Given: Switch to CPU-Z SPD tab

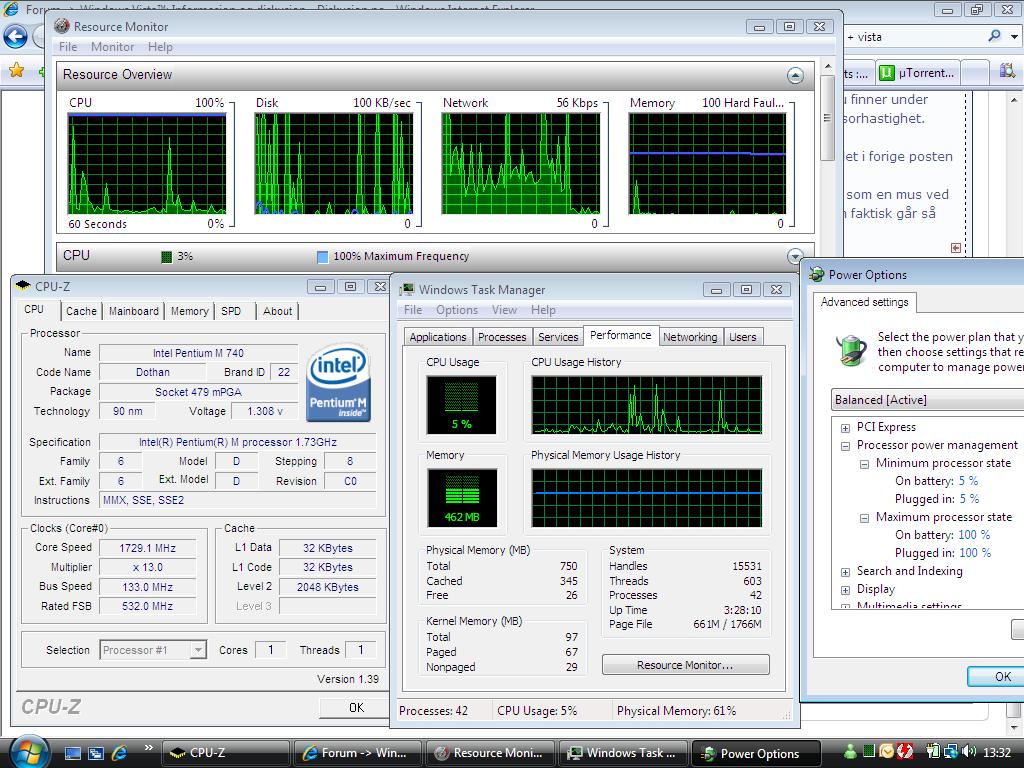Looking at the screenshot, I should pyautogui.click(x=231, y=312).
